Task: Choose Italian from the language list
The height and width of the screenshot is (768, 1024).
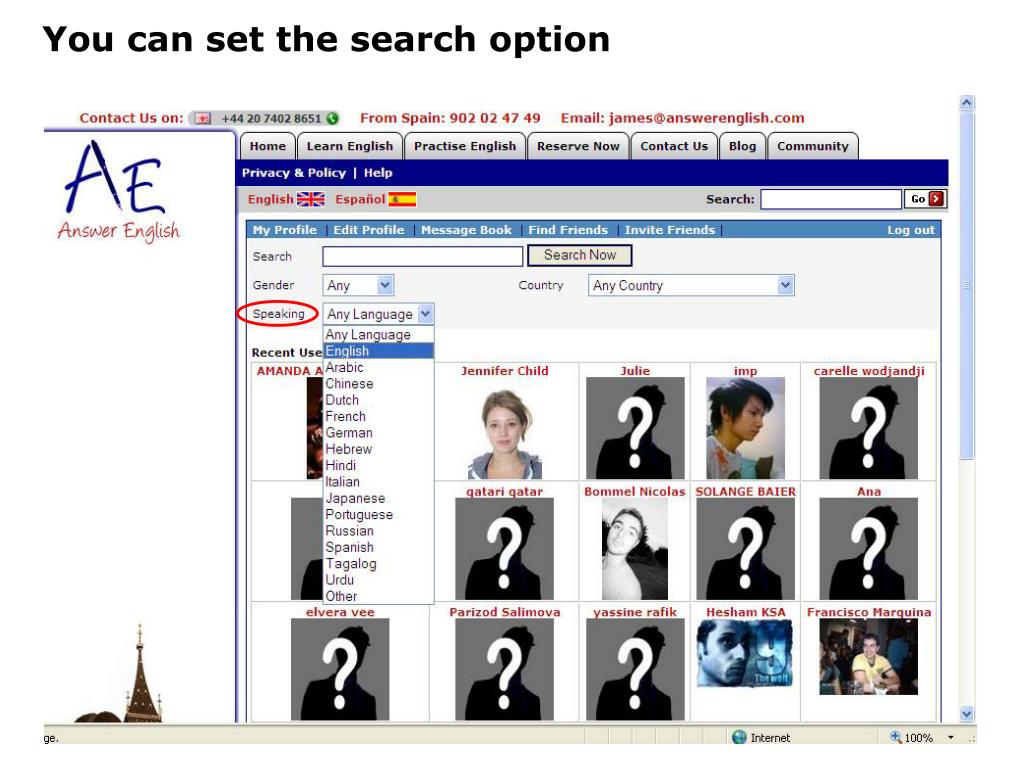Action: click(379, 481)
